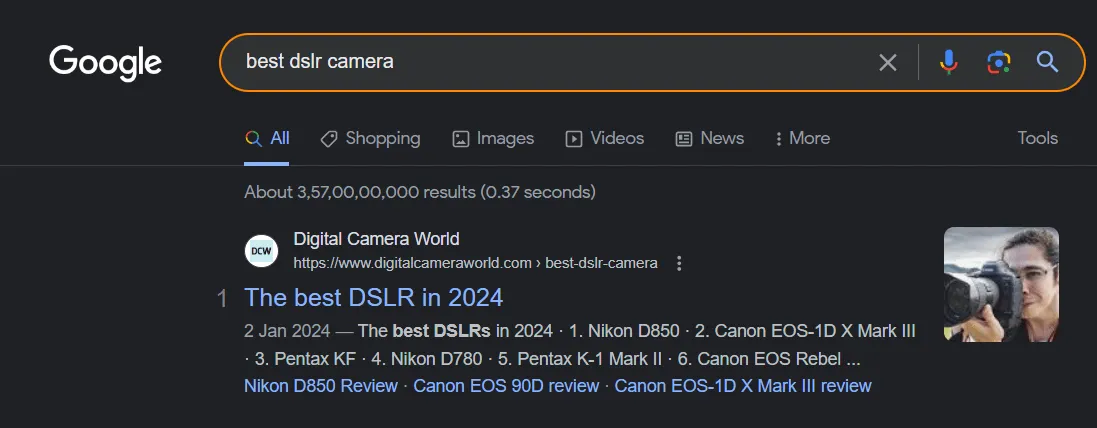Screen dimensions: 1097x428
Task: Select the All results tab
Action: click(x=267, y=138)
